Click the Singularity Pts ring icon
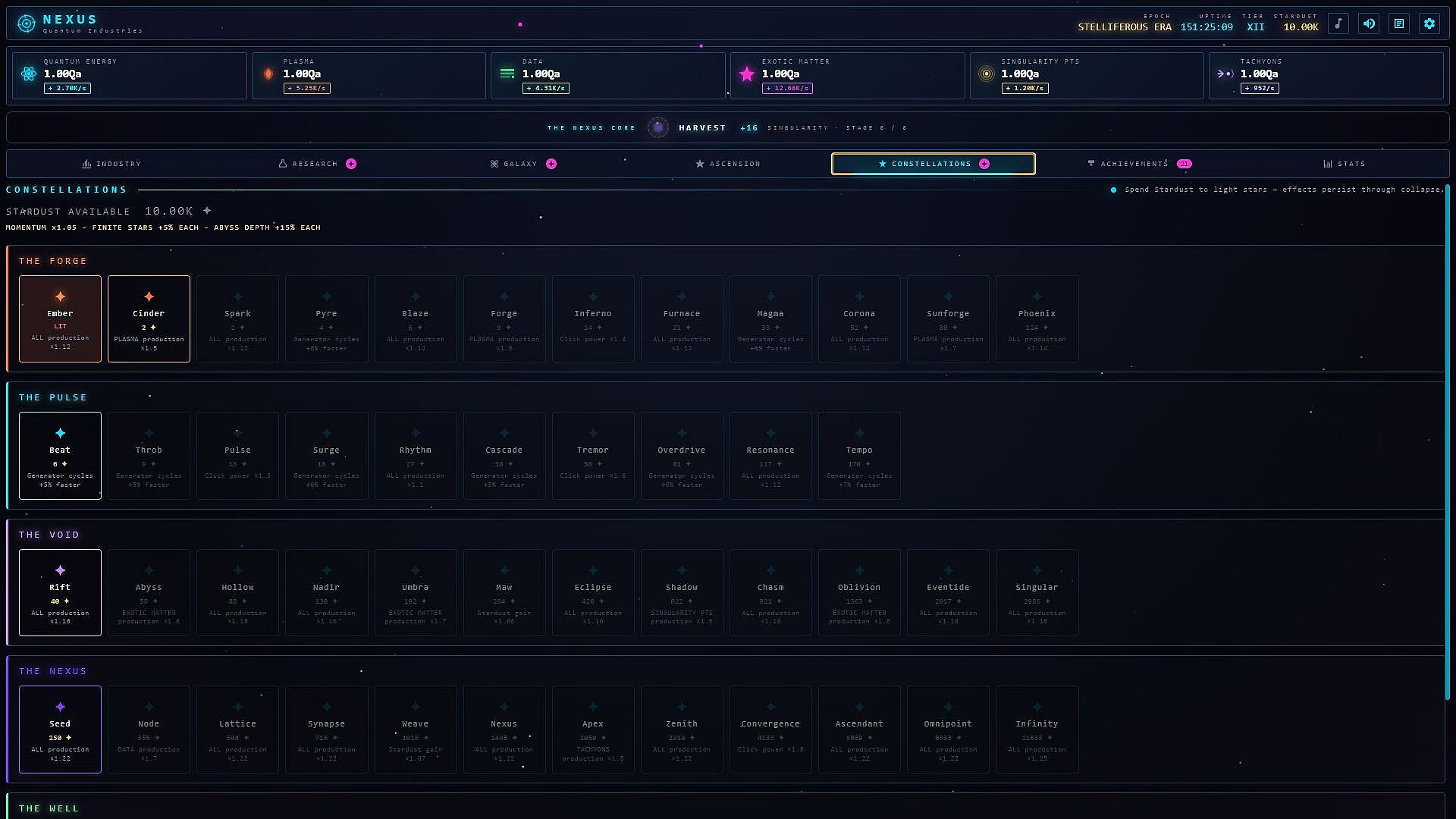Image resolution: width=1456 pixels, height=819 pixels. pos(986,74)
